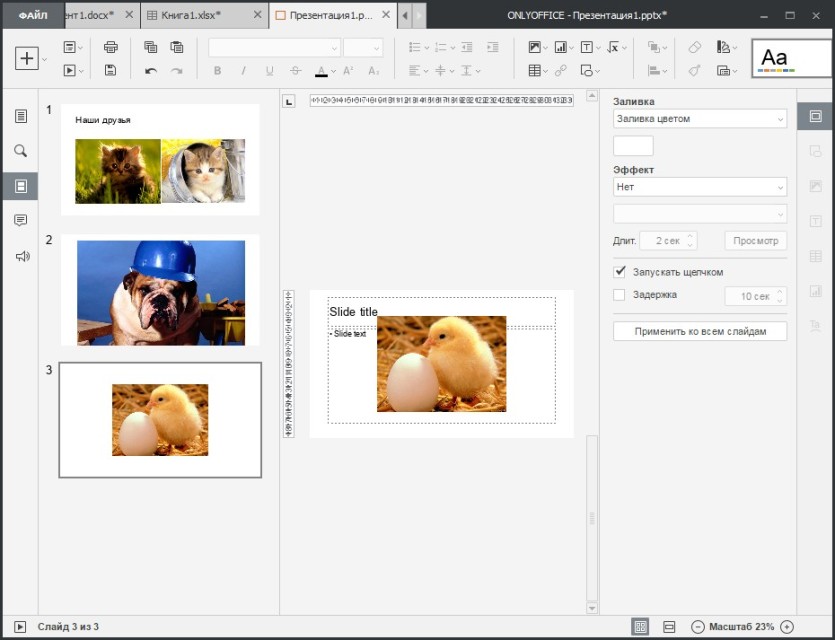835x640 pixels.
Task: Click the zoom in plus button
Action: pyautogui.click(x=787, y=627)
